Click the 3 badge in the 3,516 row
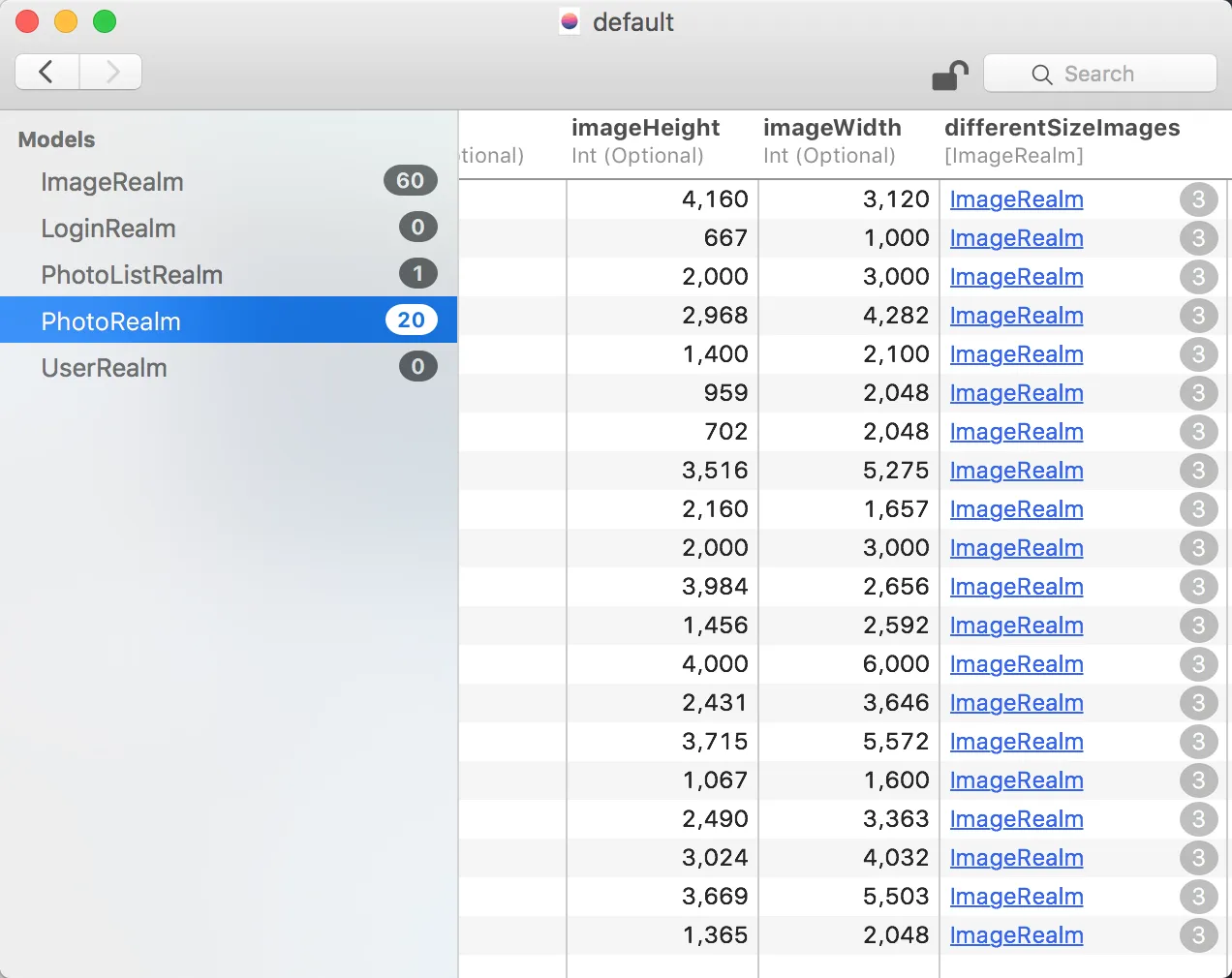 (x=1198, y=471)
